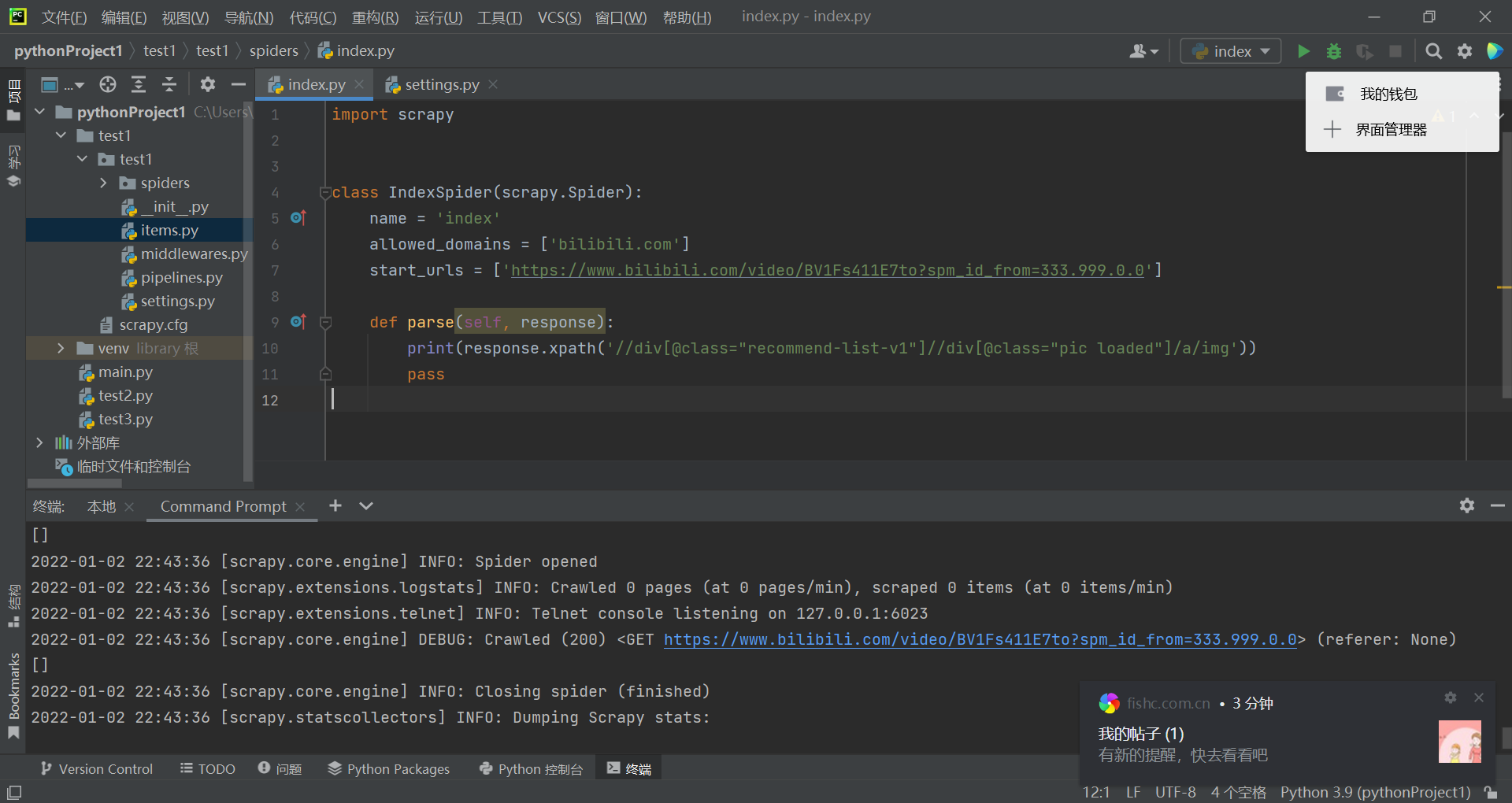Close the index.py editor tab

(359, 84)
